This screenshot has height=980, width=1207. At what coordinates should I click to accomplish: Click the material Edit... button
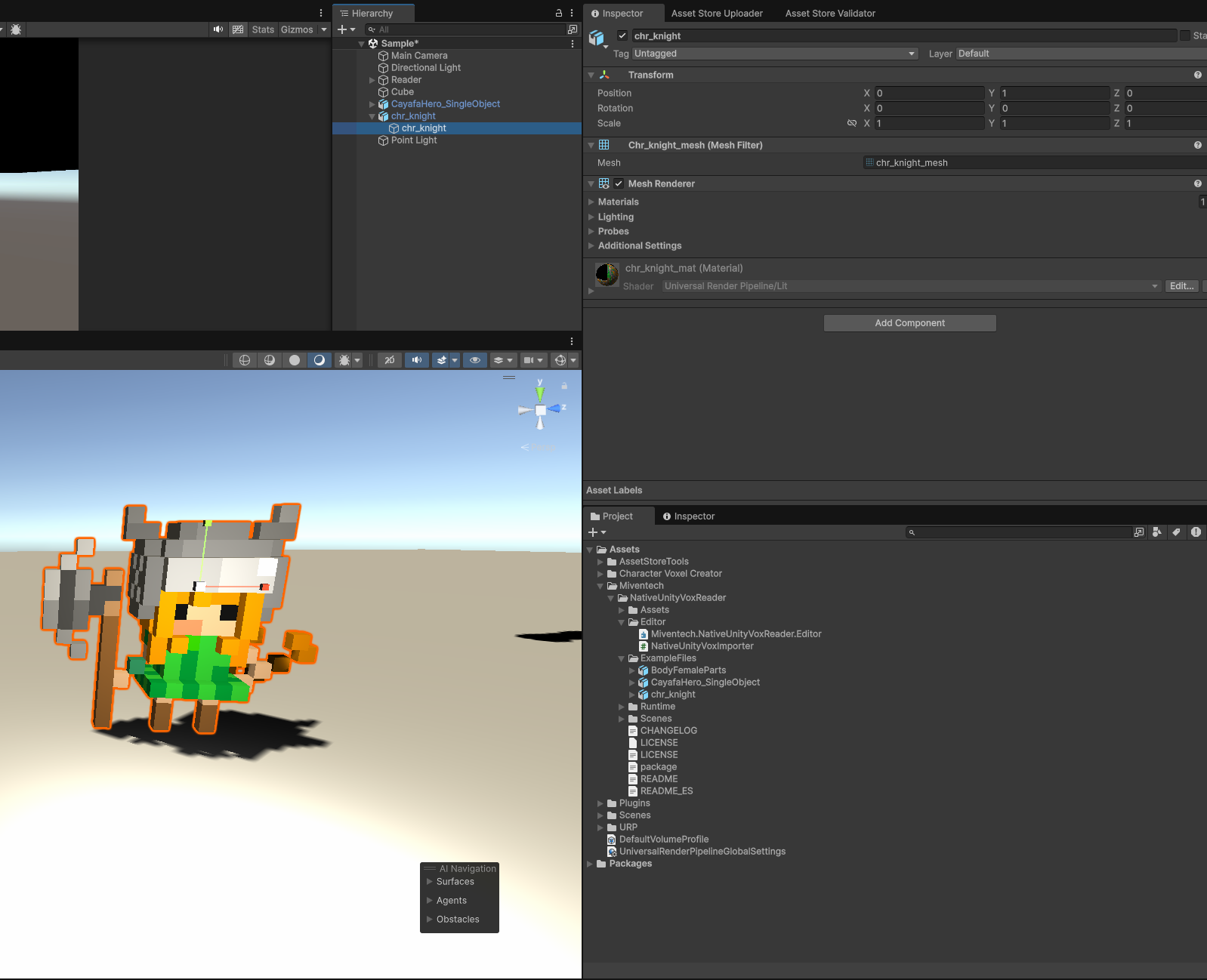pyautogui.click(x=1181, y=286)
